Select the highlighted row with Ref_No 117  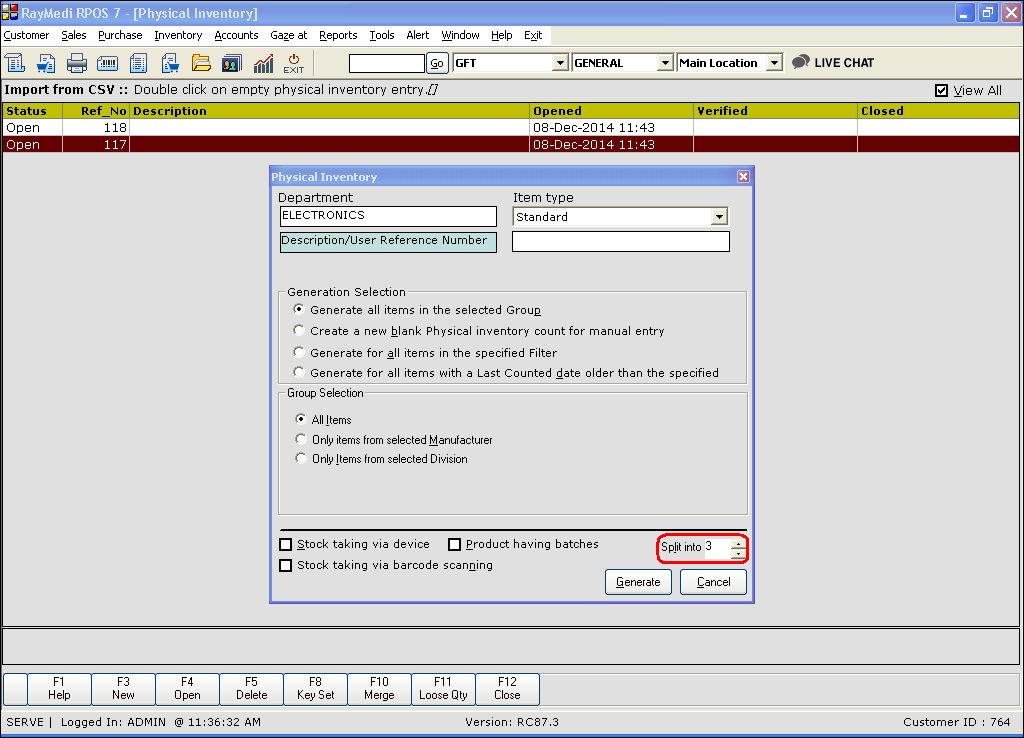[511, 144]
